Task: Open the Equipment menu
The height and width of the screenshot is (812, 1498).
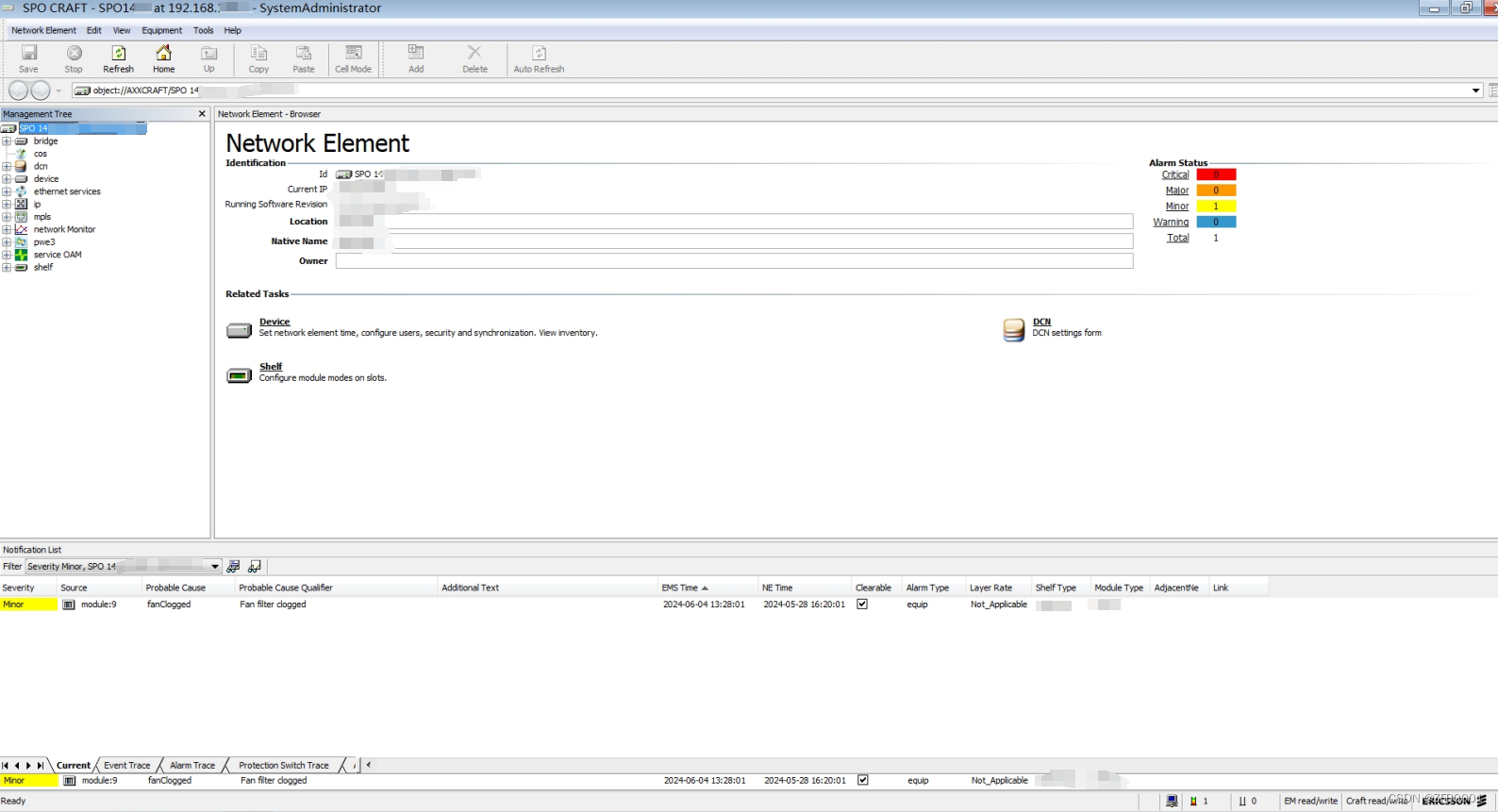Action: click(x=162, y=30)
